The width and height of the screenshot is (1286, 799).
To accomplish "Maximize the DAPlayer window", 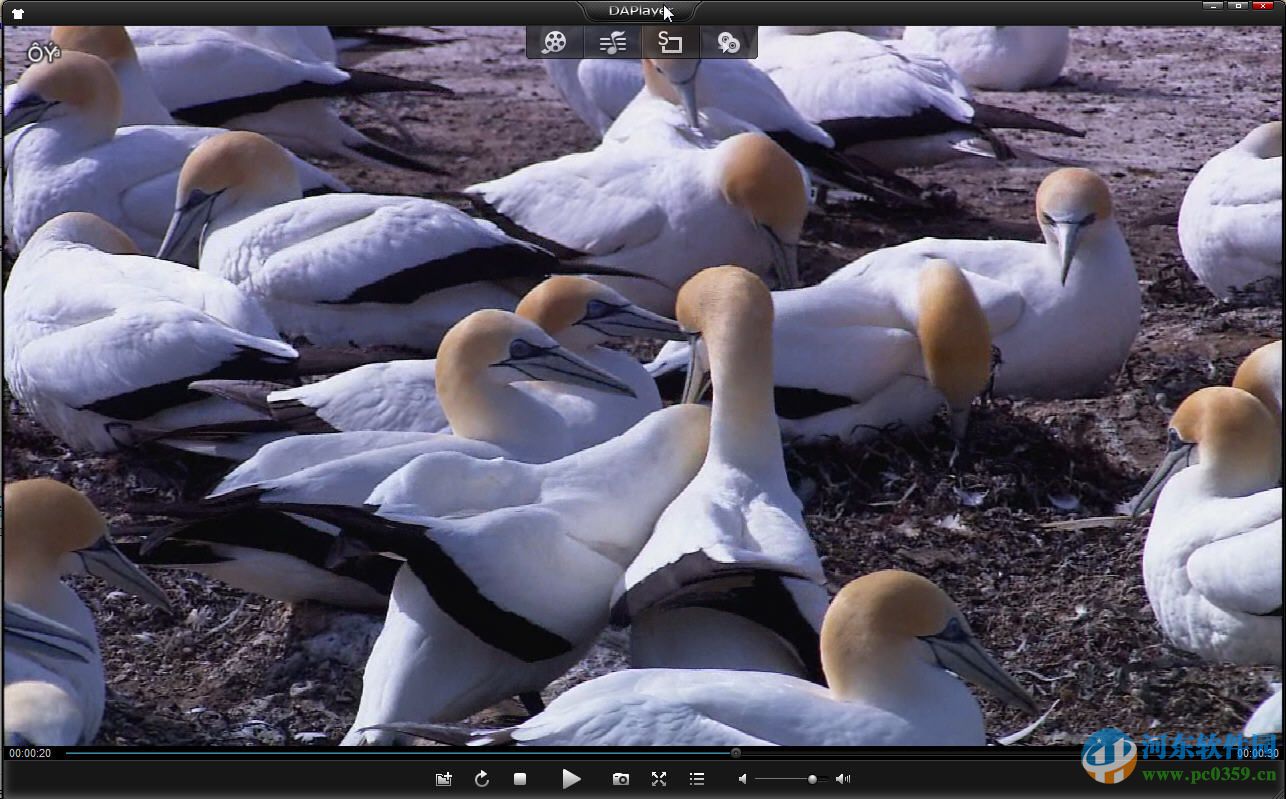I will point(1239,6).
